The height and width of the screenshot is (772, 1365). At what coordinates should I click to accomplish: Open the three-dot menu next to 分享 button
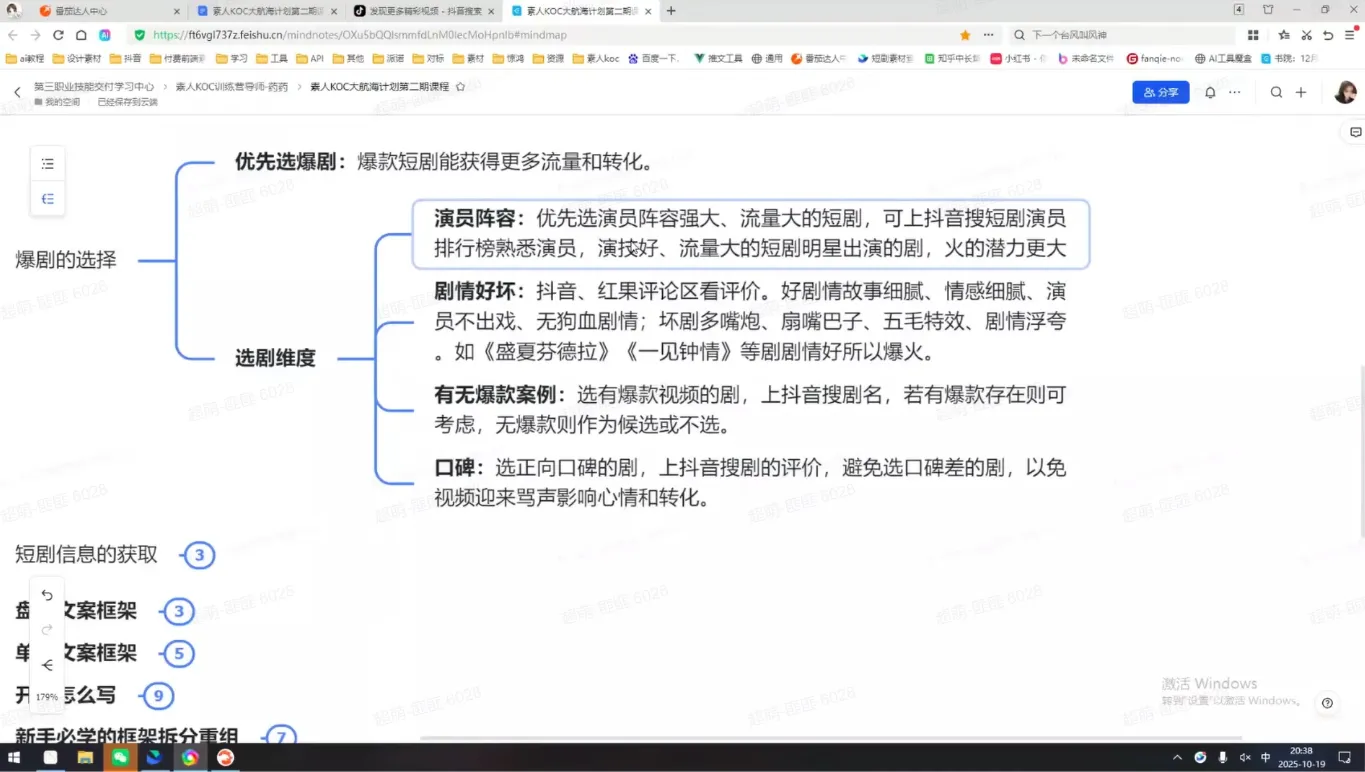1234,91
